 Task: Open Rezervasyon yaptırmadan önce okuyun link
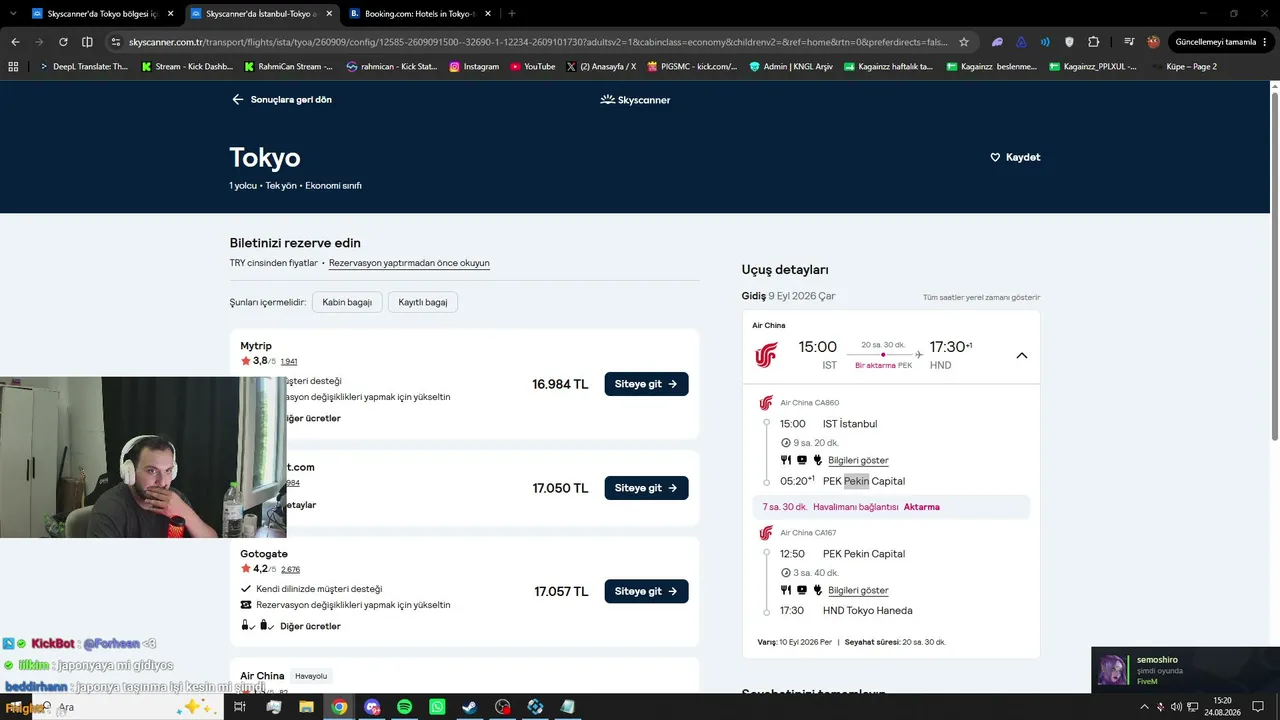(x=409, y=263)
